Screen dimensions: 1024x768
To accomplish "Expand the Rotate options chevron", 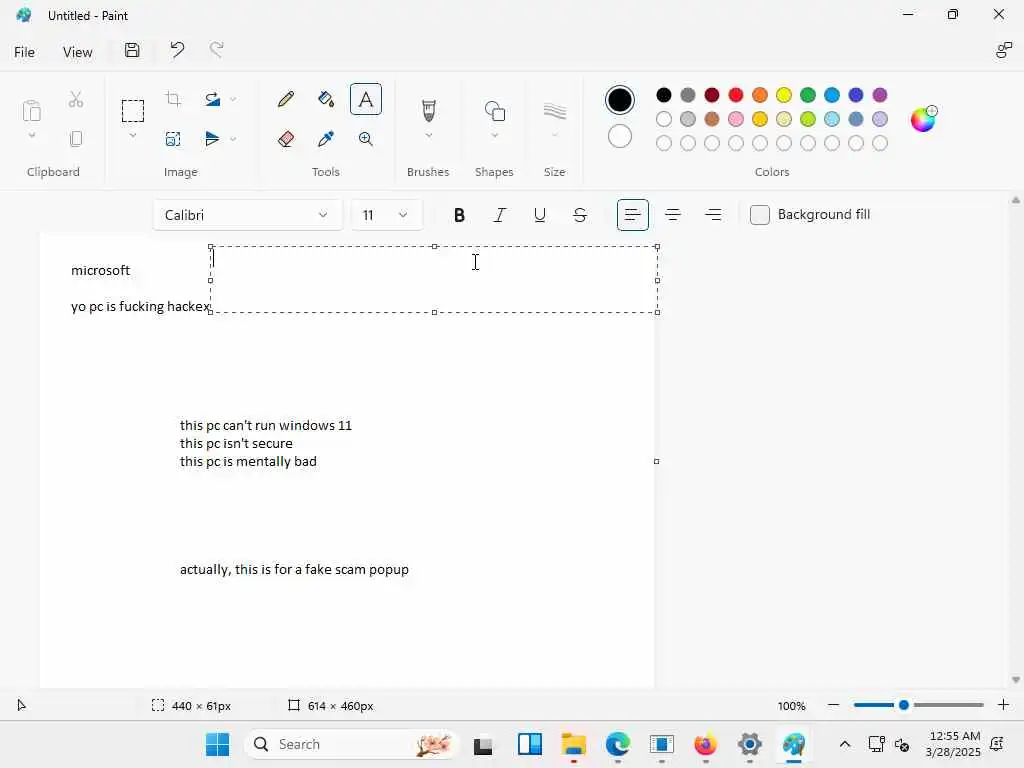I will (x=233, y=99).
